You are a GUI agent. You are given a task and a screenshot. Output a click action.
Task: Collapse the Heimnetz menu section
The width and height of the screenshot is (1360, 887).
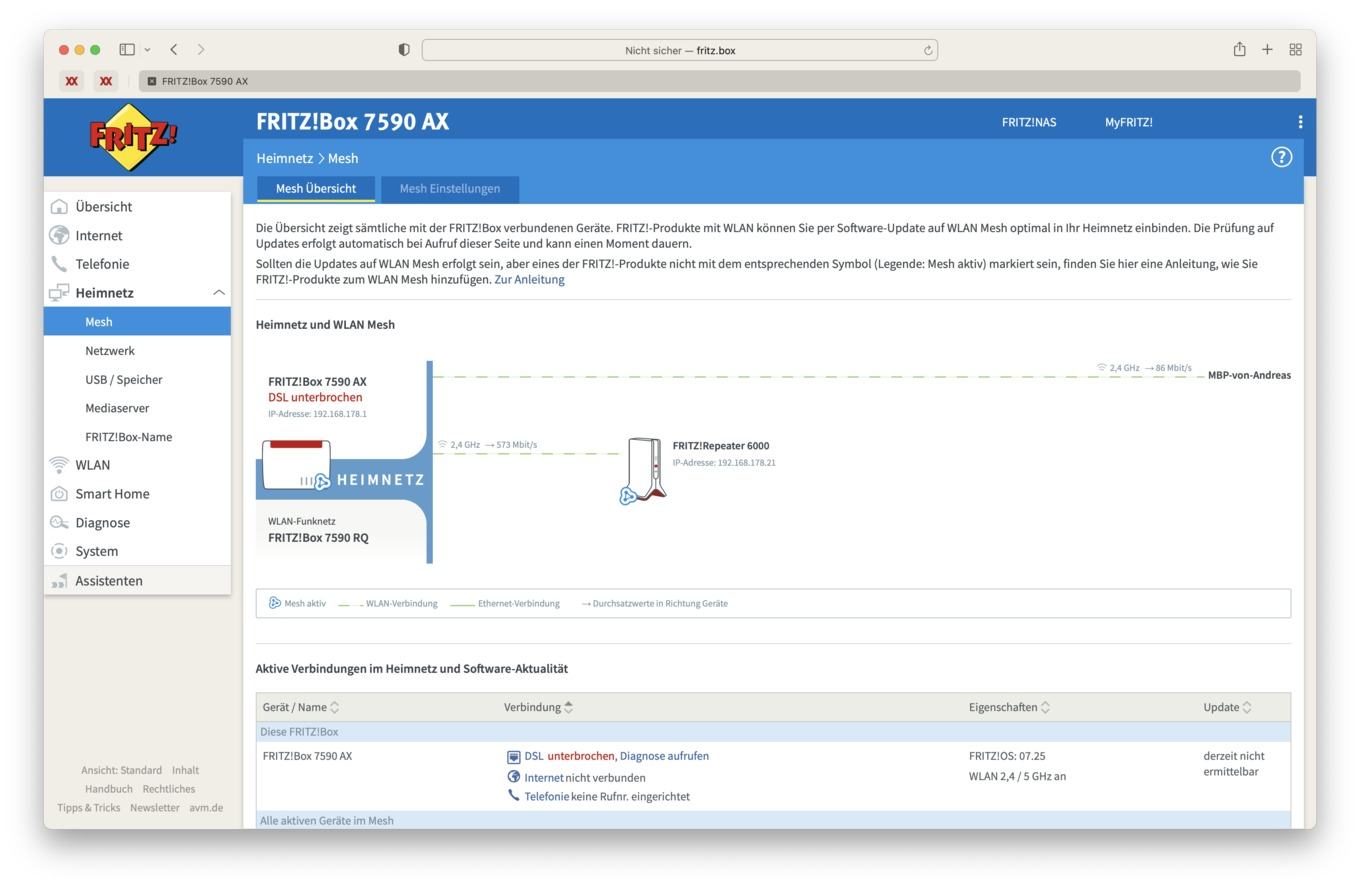(218, 293)
